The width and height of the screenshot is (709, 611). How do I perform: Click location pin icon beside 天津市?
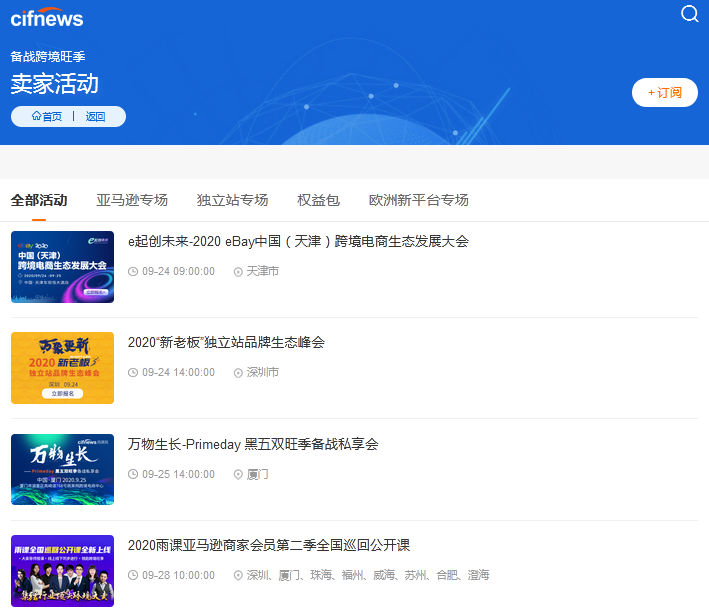coord(238,272)
